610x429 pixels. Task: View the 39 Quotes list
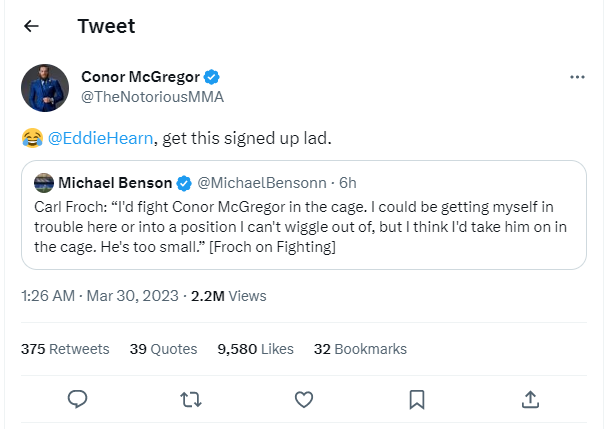click(x=152, y=349)
